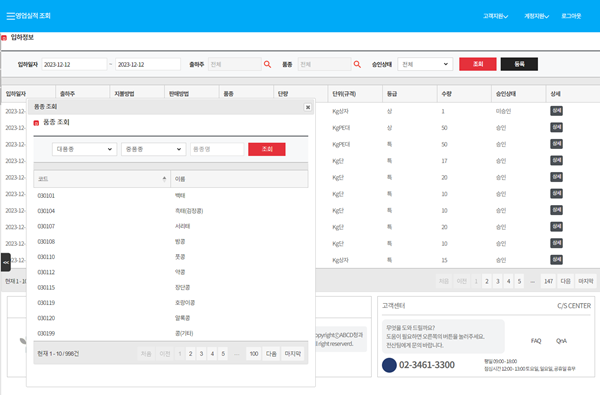Open the 승인상태 dropdown
Screen dimensions: 600x395
pos(425,64)
